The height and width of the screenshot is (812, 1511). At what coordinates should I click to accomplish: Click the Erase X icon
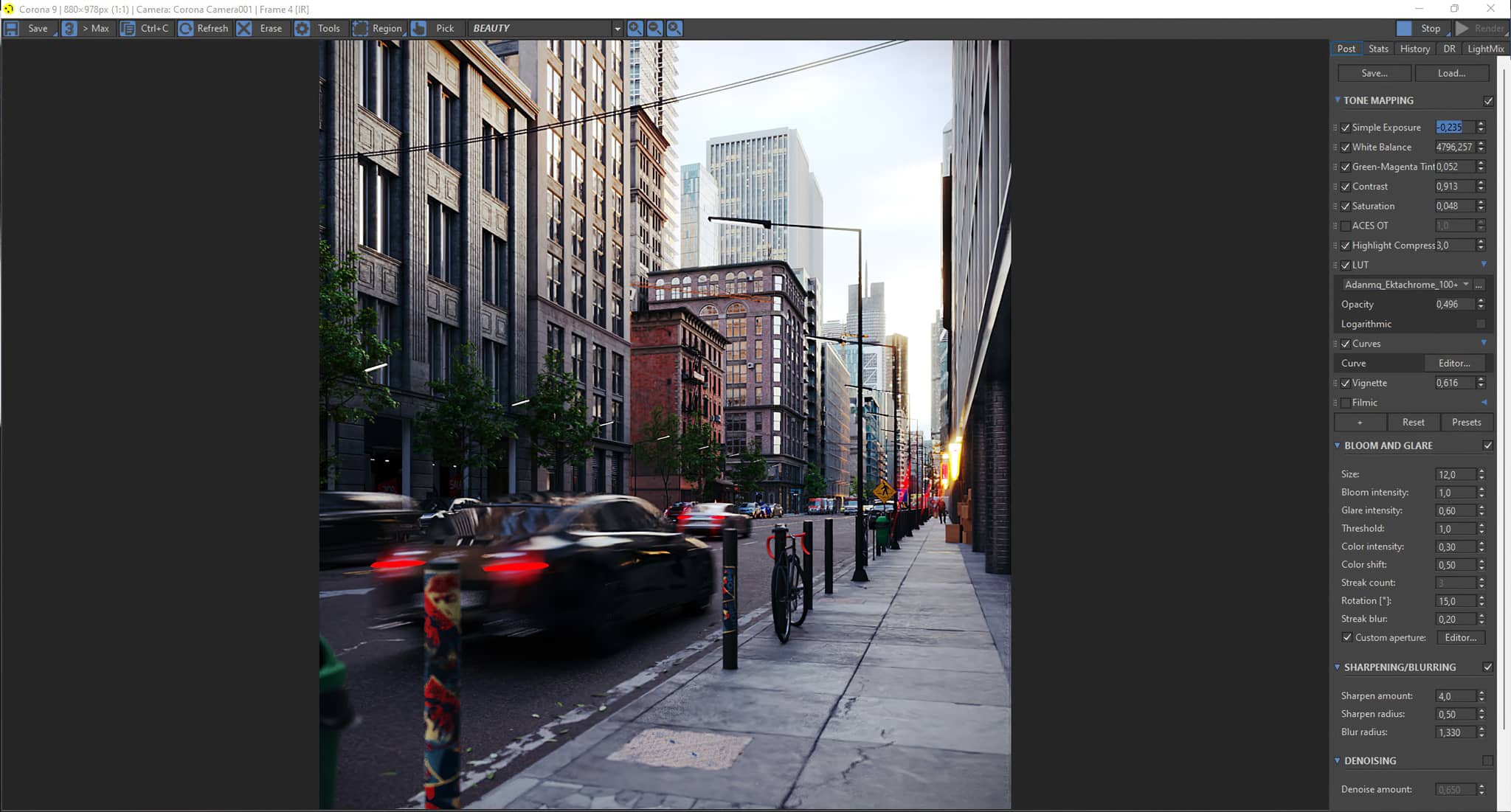point(244,28)
